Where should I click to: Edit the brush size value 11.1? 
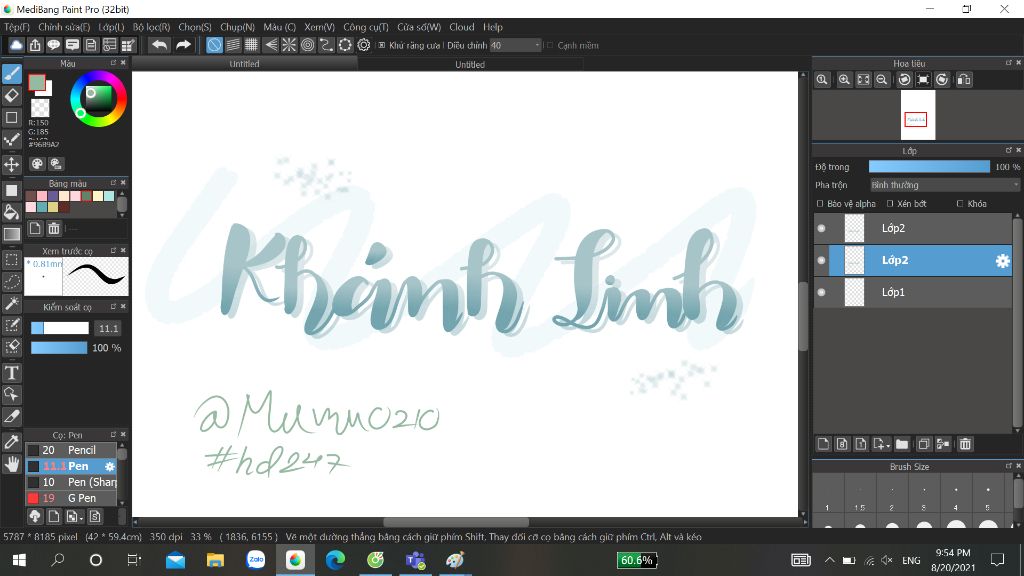pyautogui.click(x=108, y=328)
